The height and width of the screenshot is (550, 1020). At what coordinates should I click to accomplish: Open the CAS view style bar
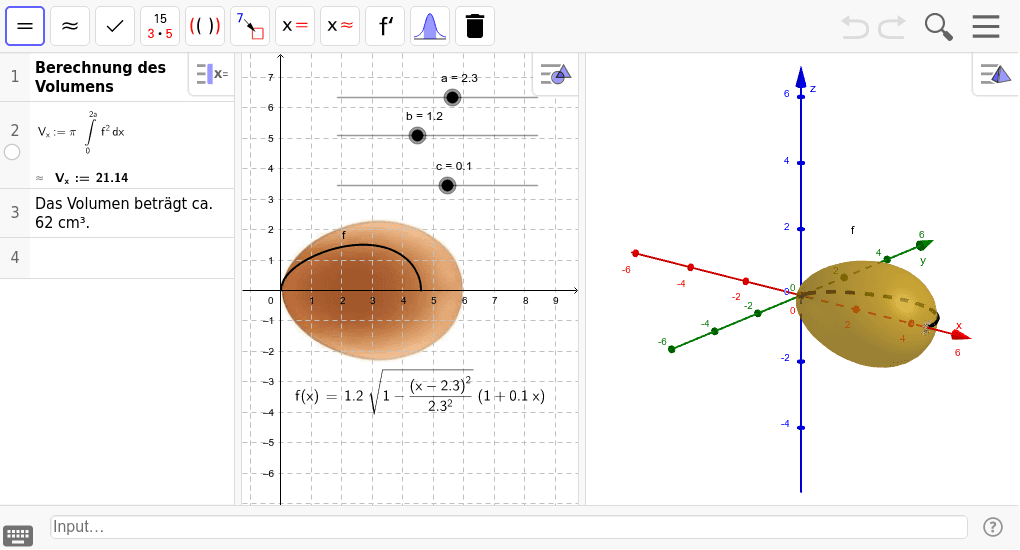pyautogui.click(x=212, y=74)
